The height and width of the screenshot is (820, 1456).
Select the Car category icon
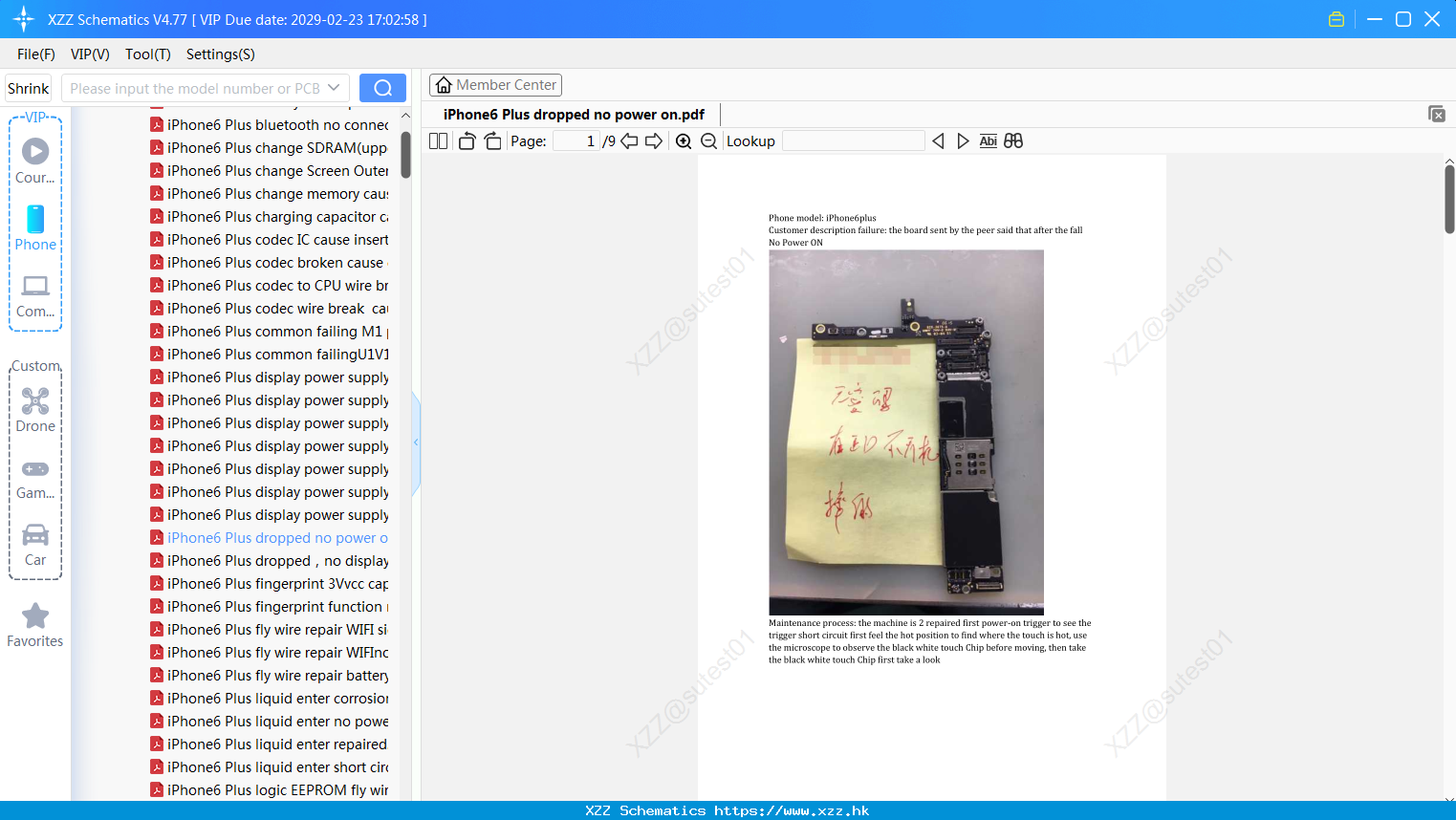35,545
